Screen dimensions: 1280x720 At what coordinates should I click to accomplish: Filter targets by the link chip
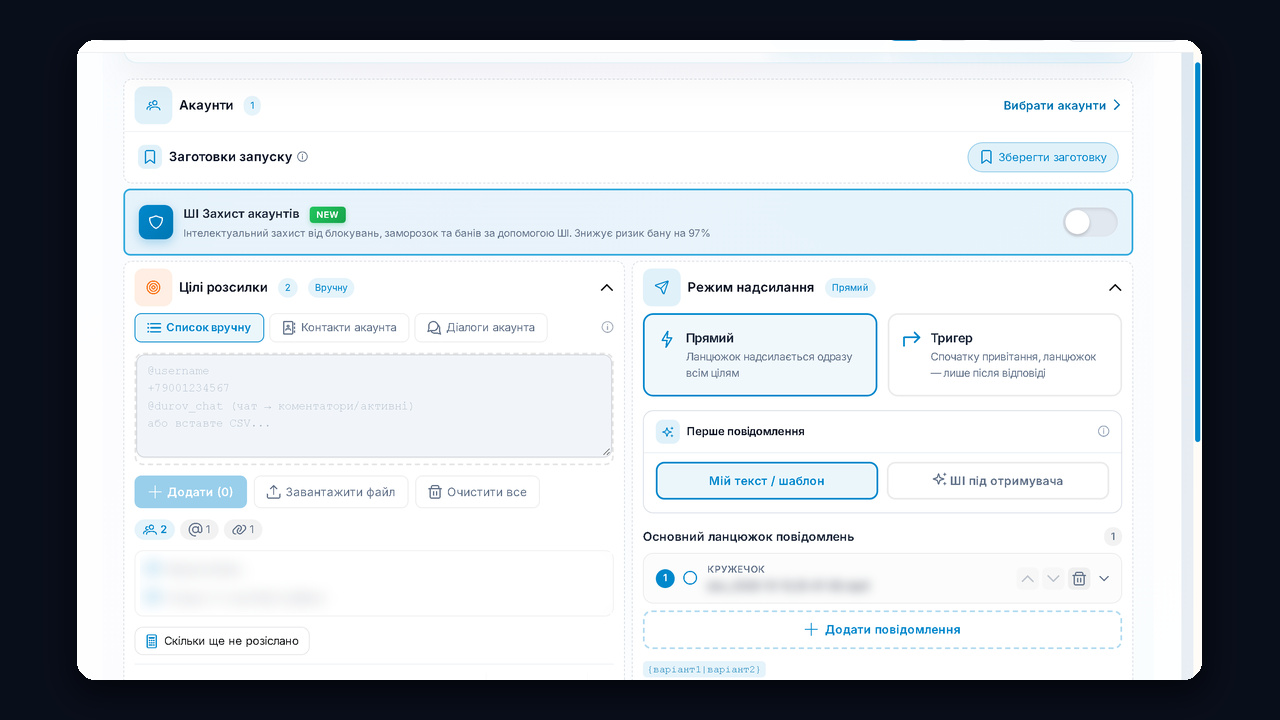click(x=243, y=529)
